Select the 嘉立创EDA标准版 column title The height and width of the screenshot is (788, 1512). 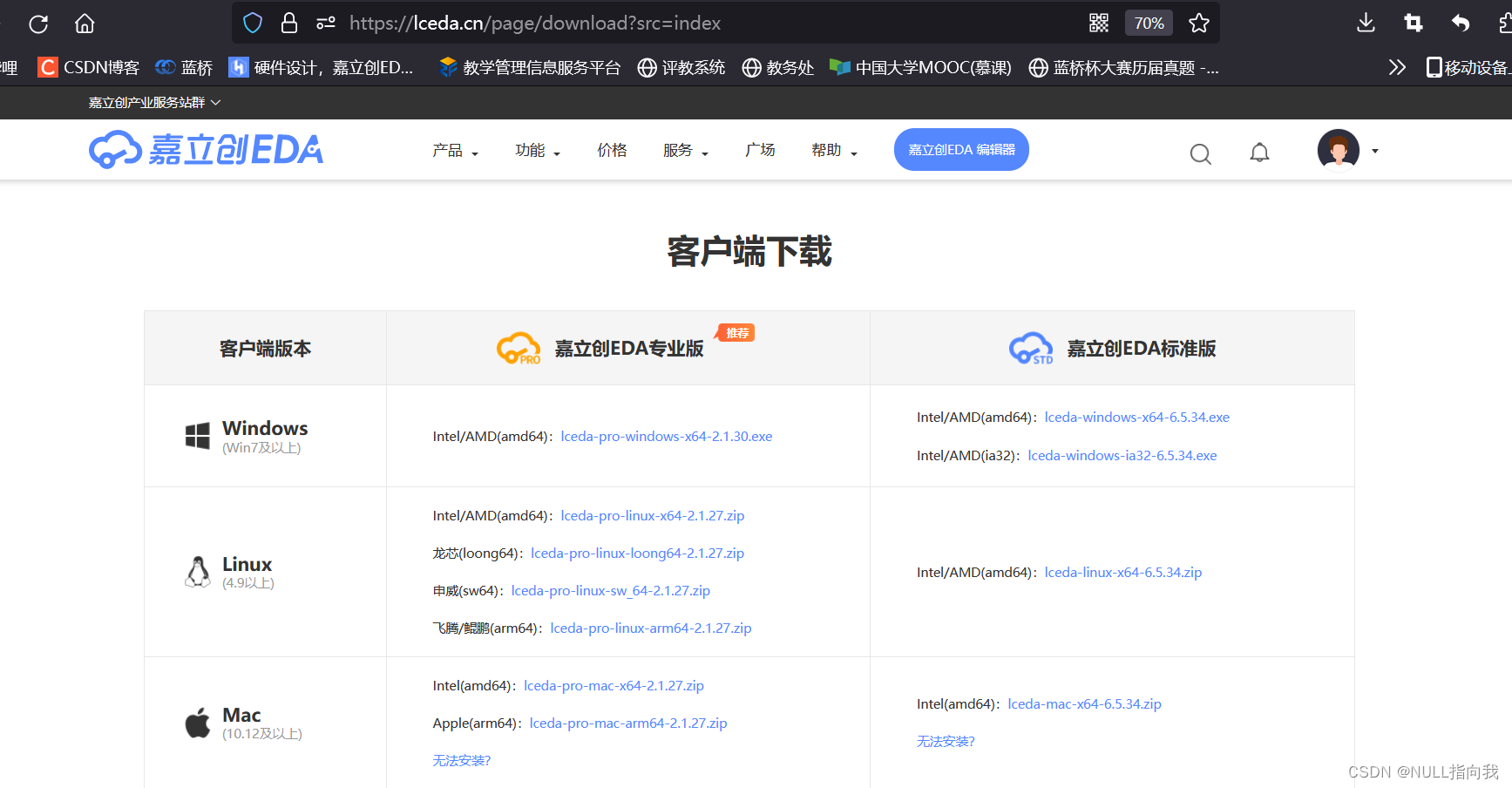coord(1142,349)
